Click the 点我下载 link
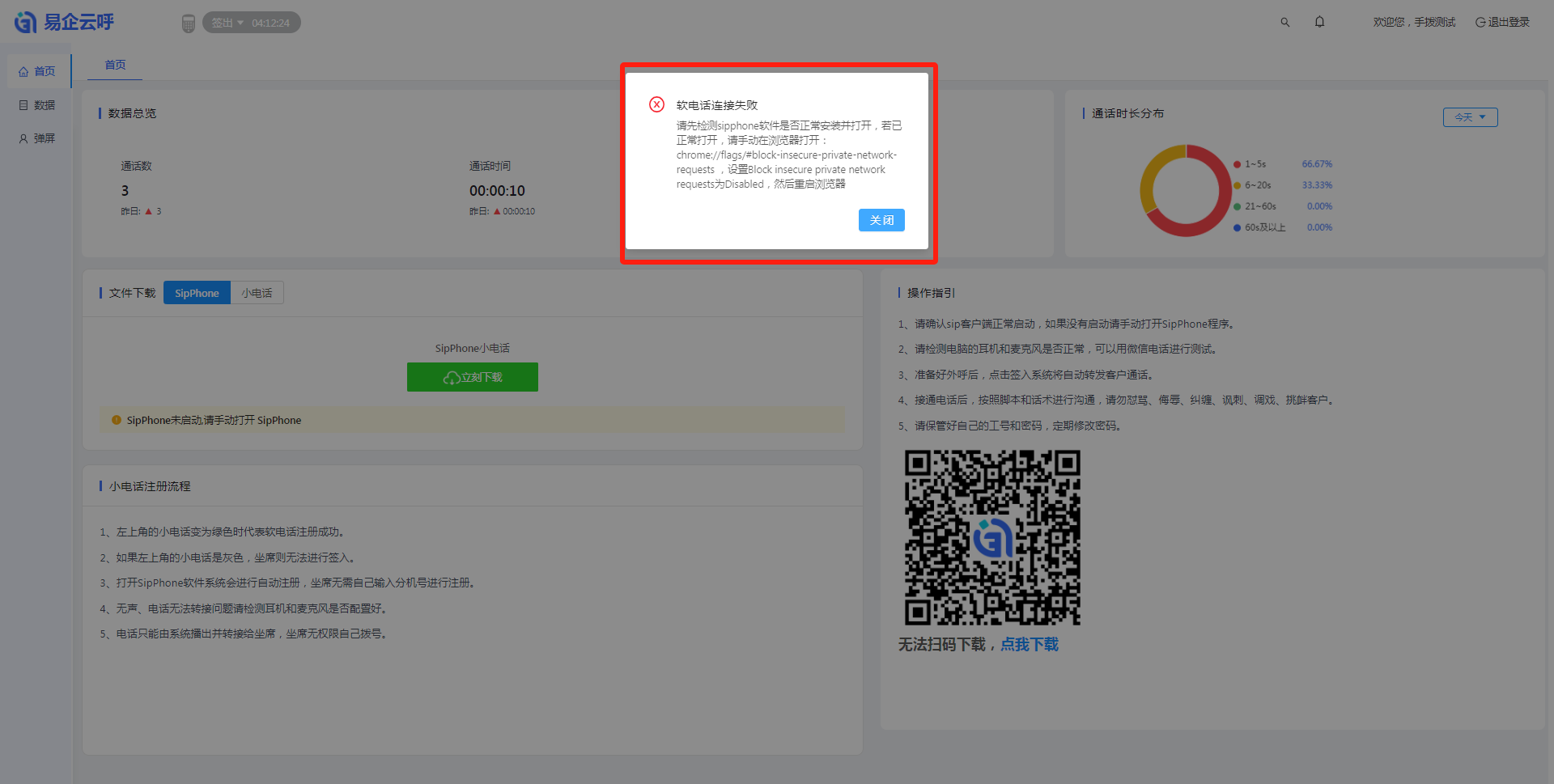1554x784 pixels. [1029, 644]
